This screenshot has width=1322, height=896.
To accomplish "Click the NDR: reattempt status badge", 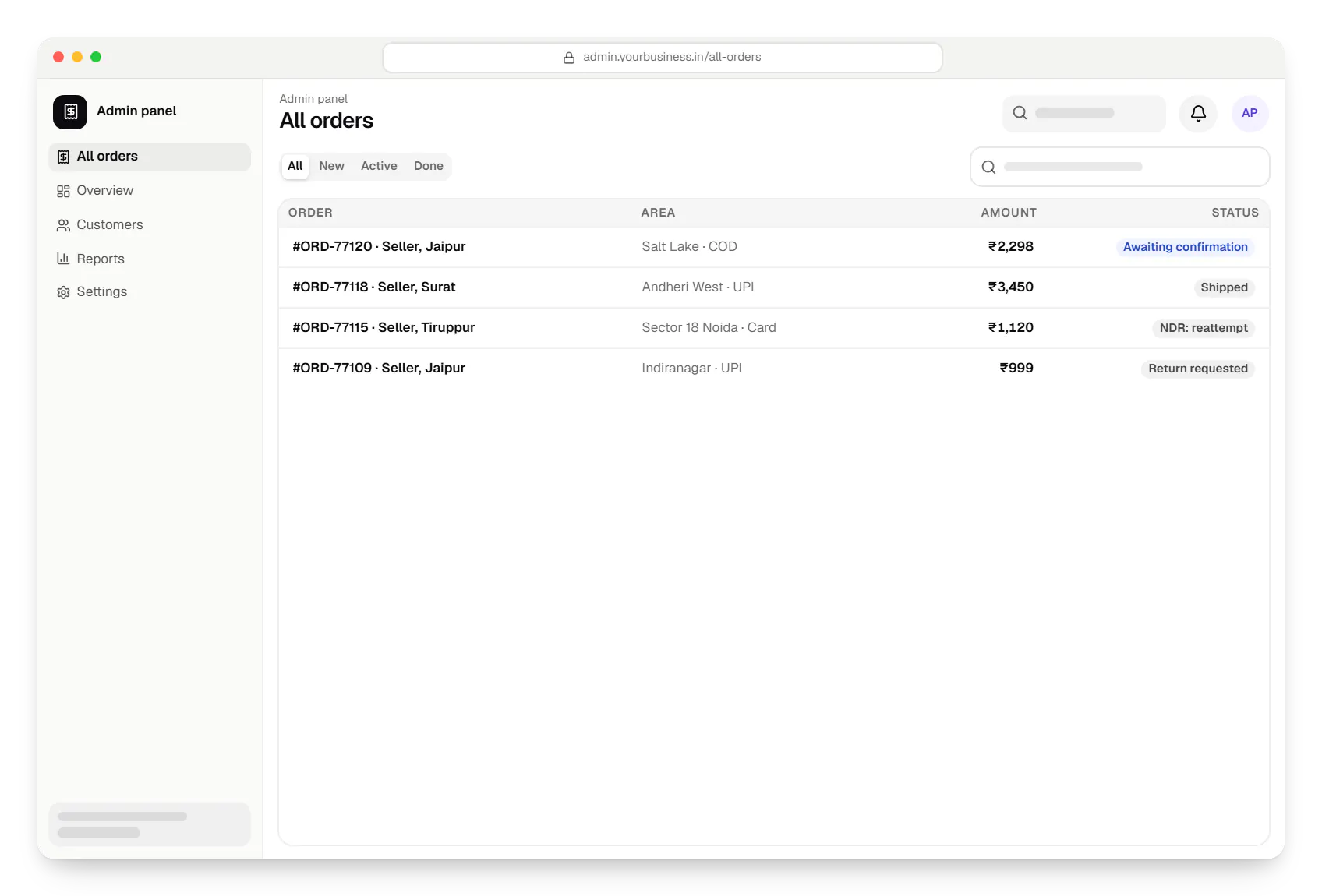I will click(1204, 328).
